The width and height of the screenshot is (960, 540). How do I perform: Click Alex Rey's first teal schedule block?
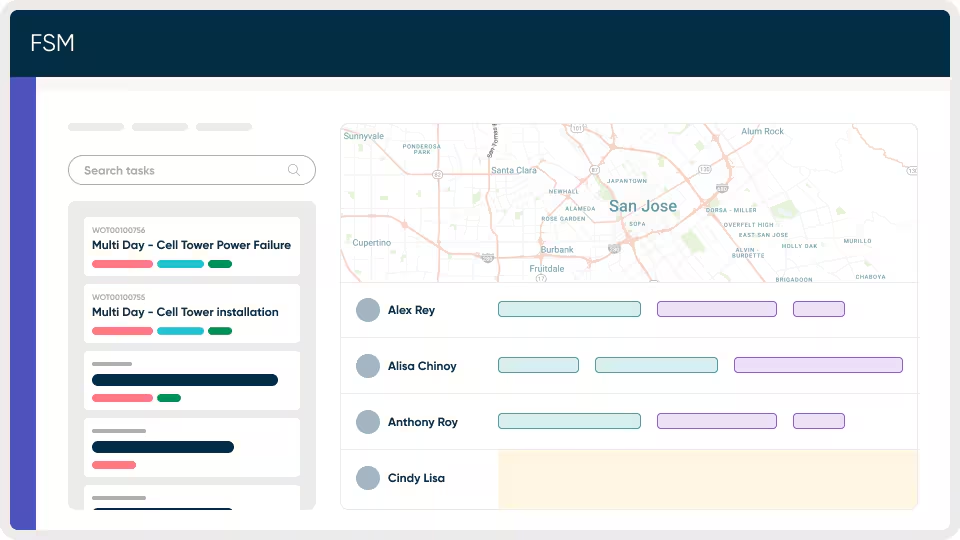[x=569, y=309]
